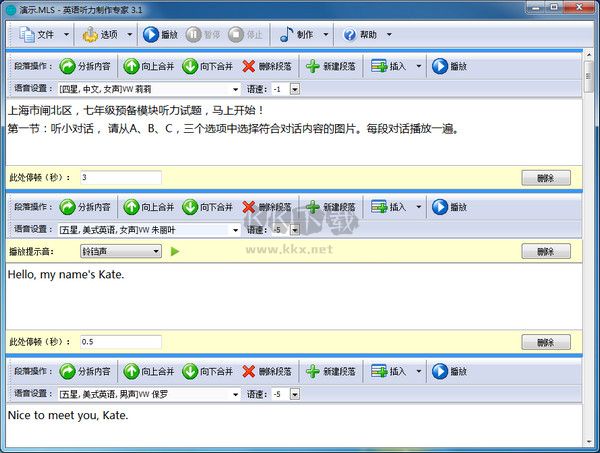
Task: Click the text Nice to meet you, Kate.
Action: tap(68, 416)
